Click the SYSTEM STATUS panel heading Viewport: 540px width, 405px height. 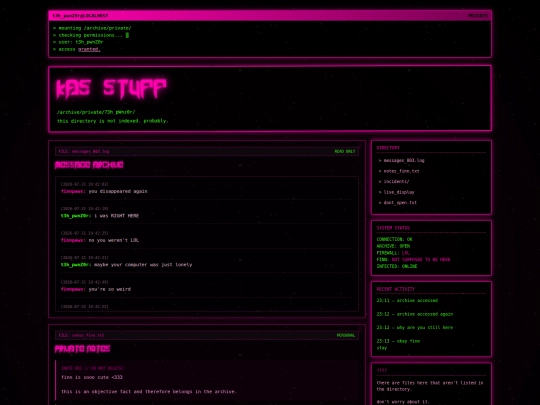[393, 228]
